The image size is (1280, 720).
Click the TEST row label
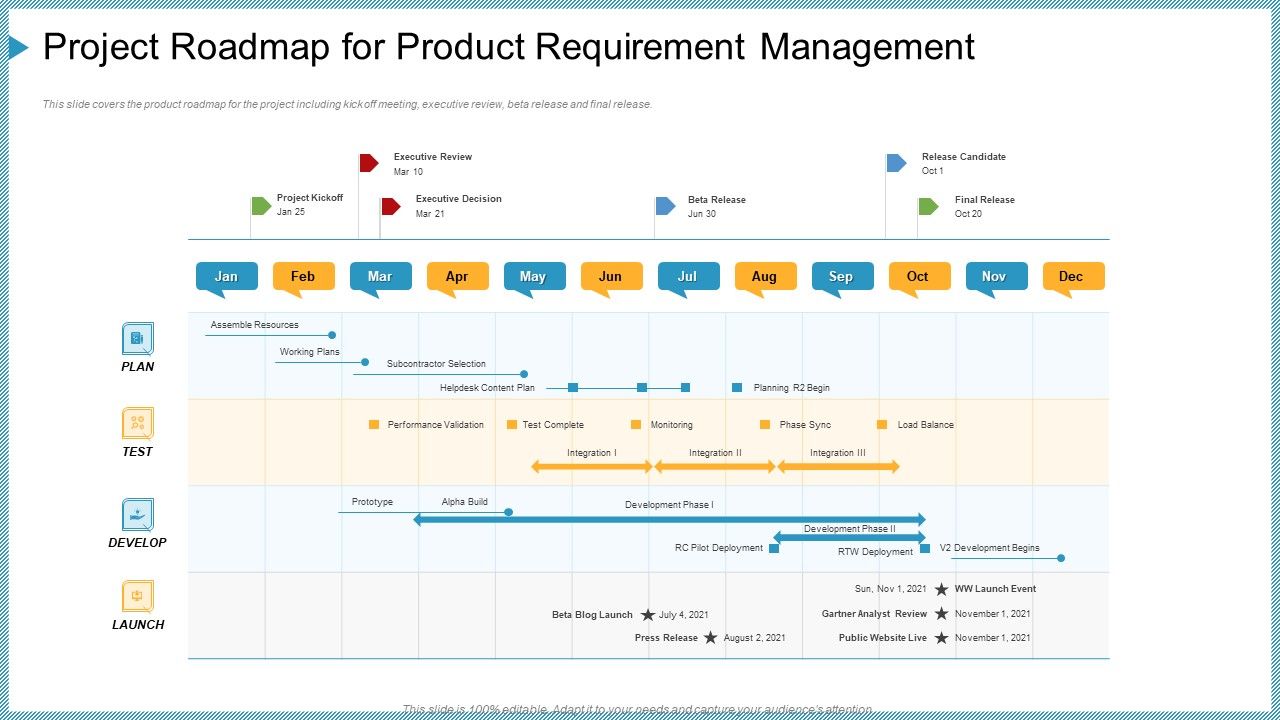(x=138, y=452)
